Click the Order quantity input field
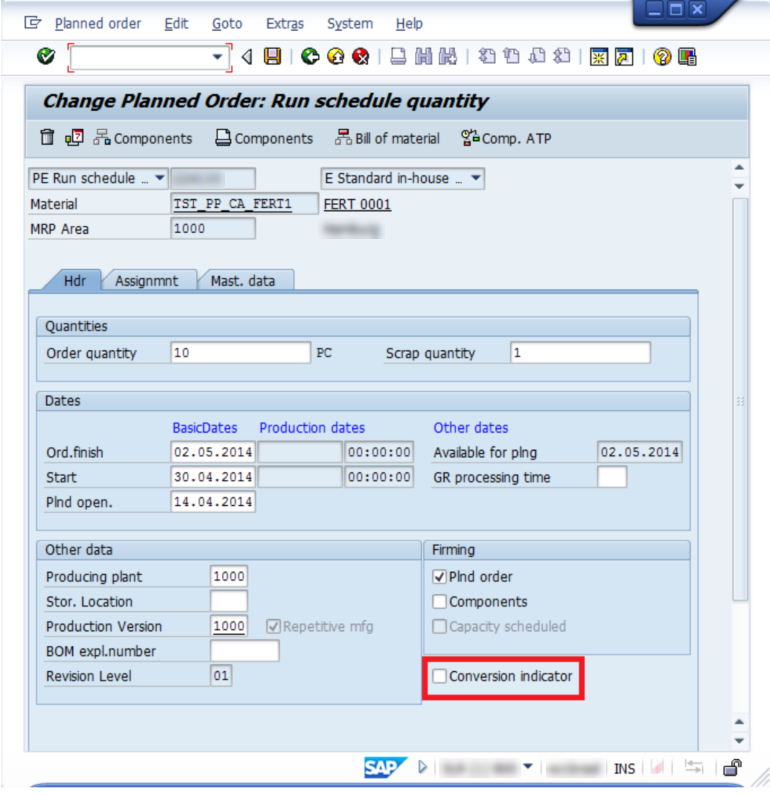 click(240, 352)
